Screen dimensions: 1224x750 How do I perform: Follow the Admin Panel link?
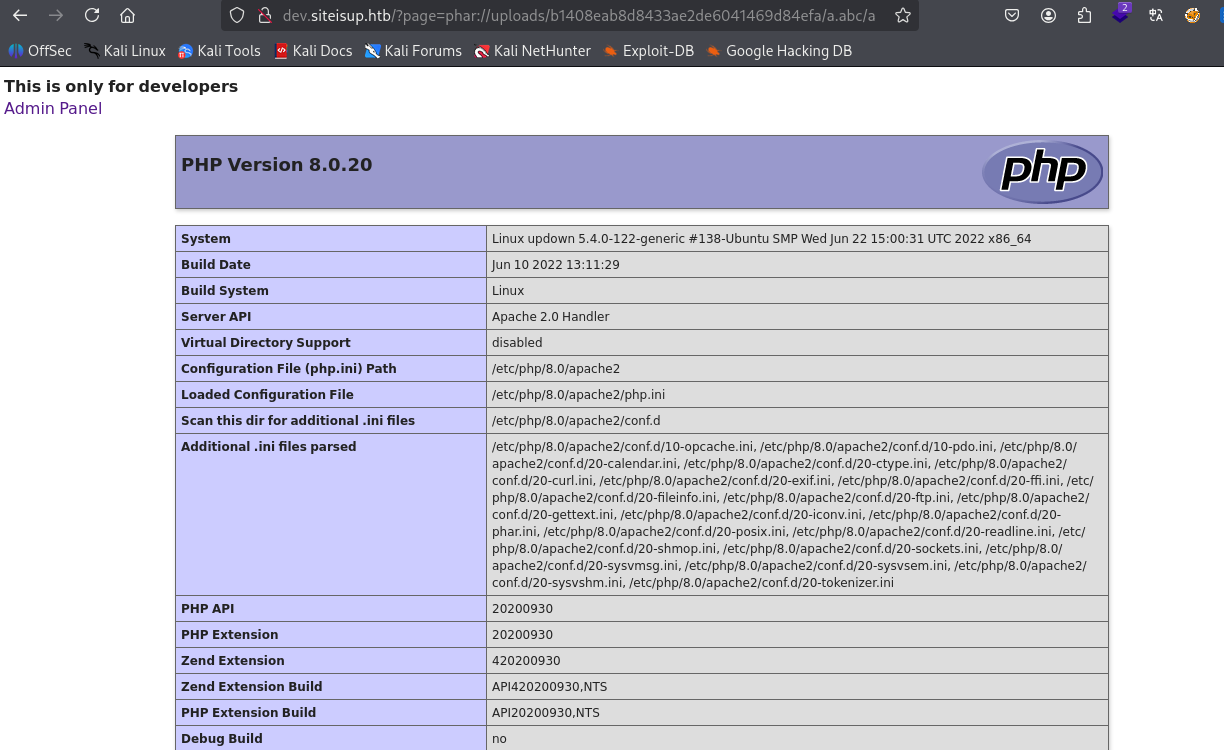[53, 108]
